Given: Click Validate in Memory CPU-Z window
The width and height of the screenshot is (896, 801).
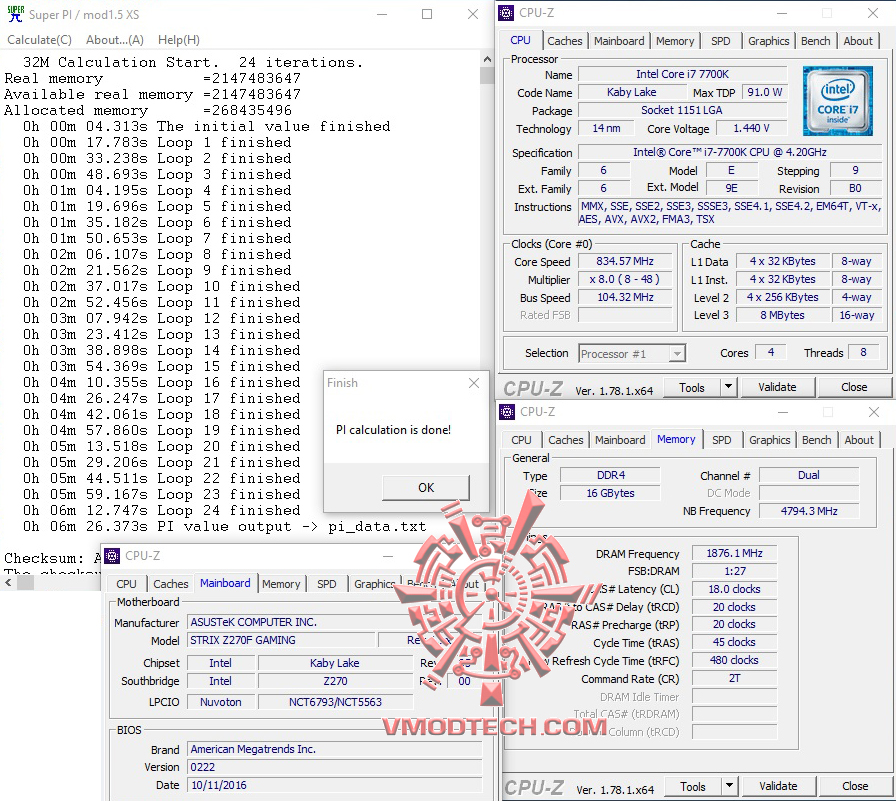Looking at the screenshot, I should [778, 787].
